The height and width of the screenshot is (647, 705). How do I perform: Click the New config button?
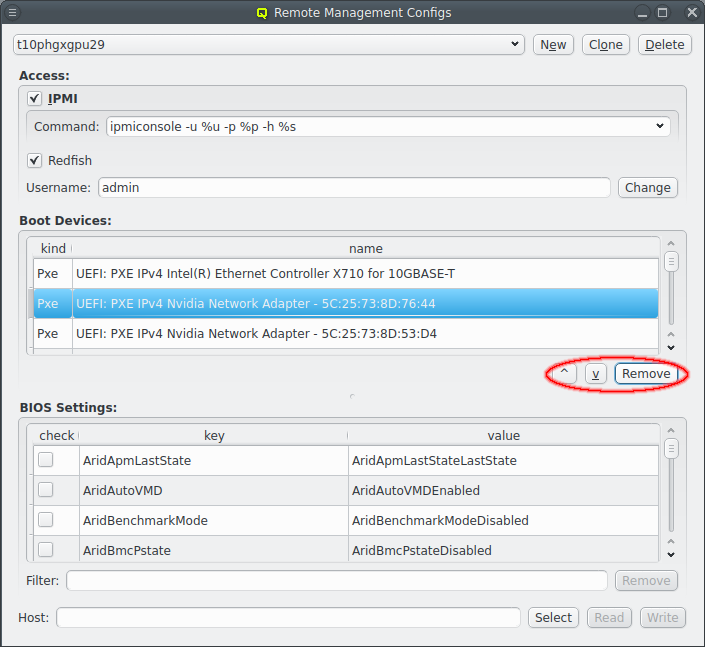point(553,45)
